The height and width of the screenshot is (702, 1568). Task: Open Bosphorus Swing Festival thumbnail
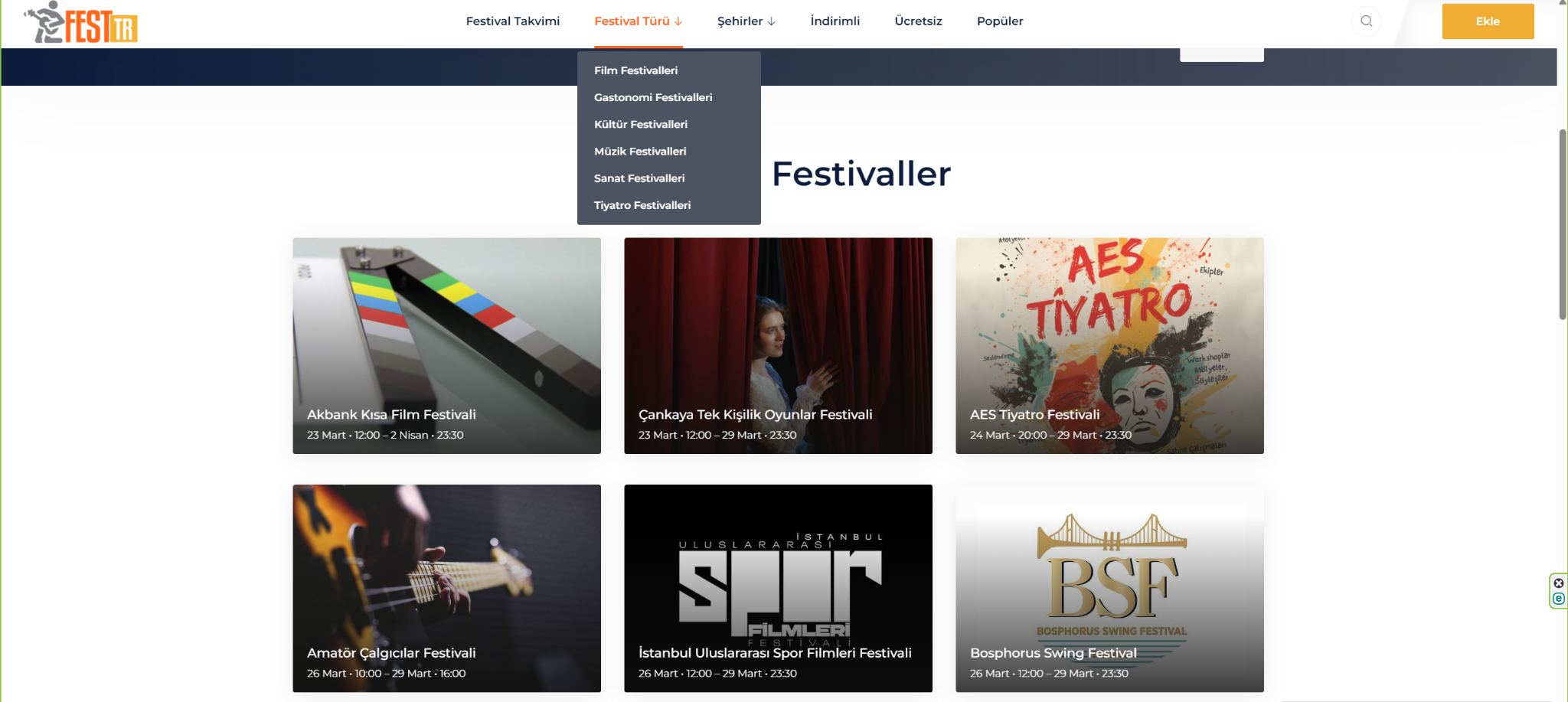(x=1109, y=588)
